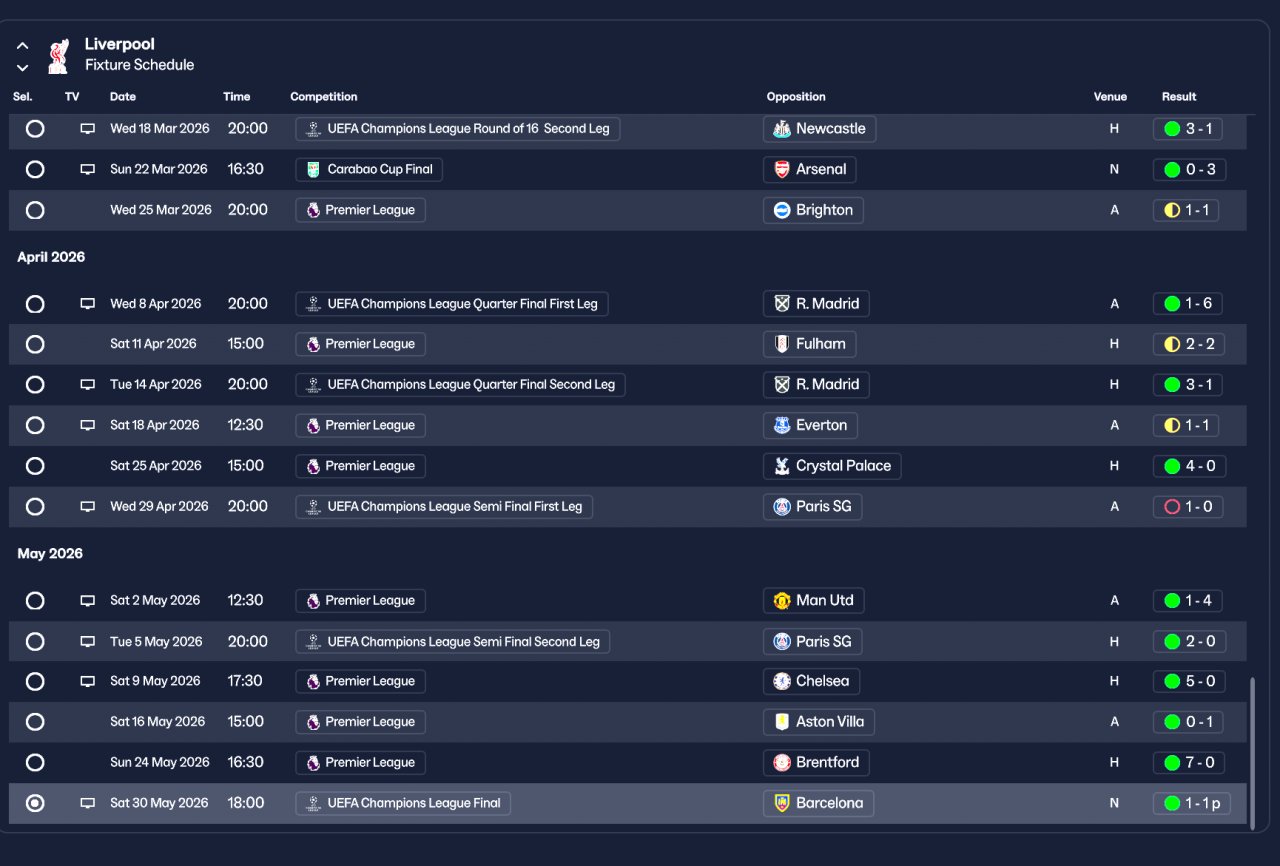Click the Venue column header

pos(1110,97)
